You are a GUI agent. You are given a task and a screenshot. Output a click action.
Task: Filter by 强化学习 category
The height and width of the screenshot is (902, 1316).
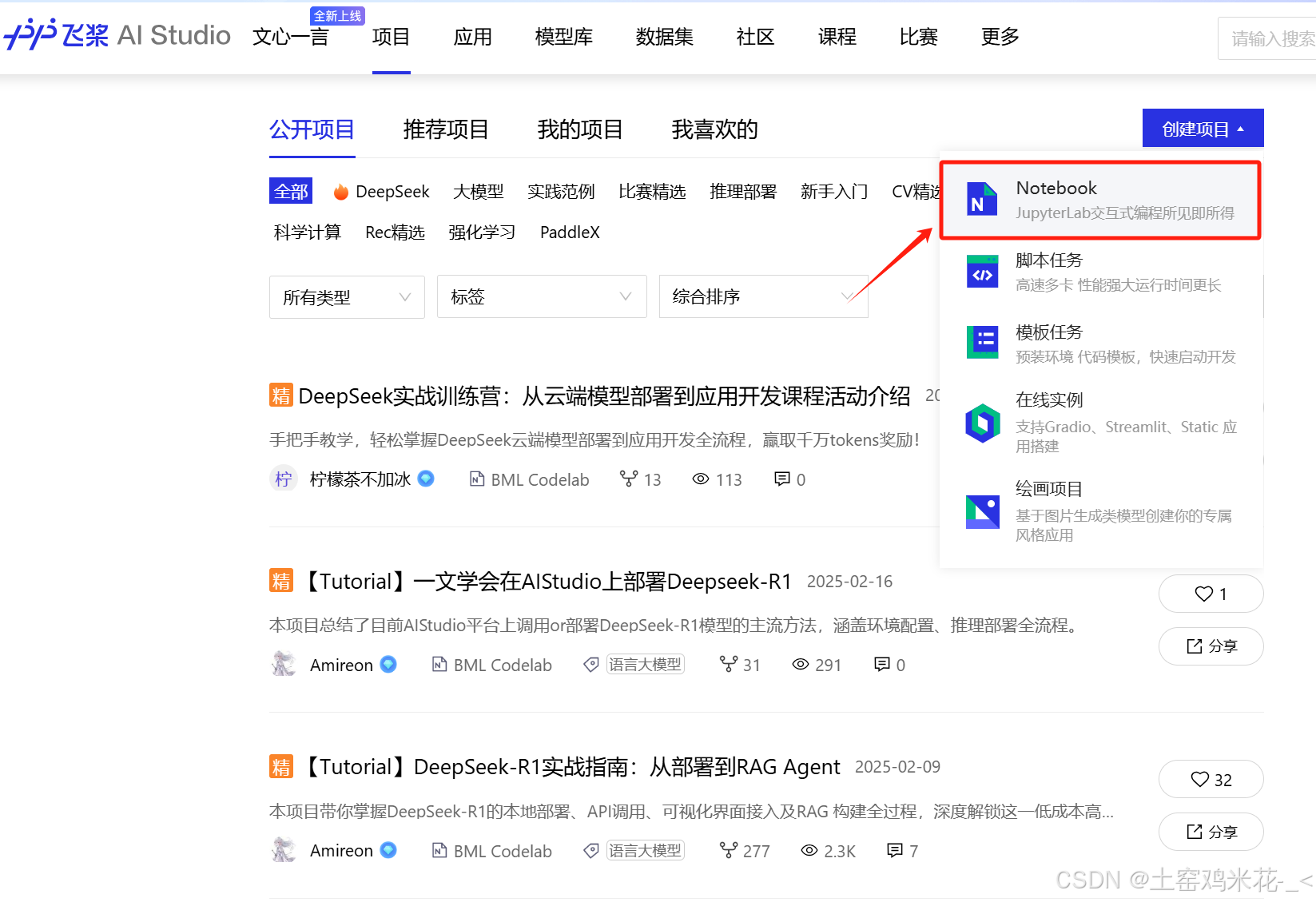coord(482,232)
